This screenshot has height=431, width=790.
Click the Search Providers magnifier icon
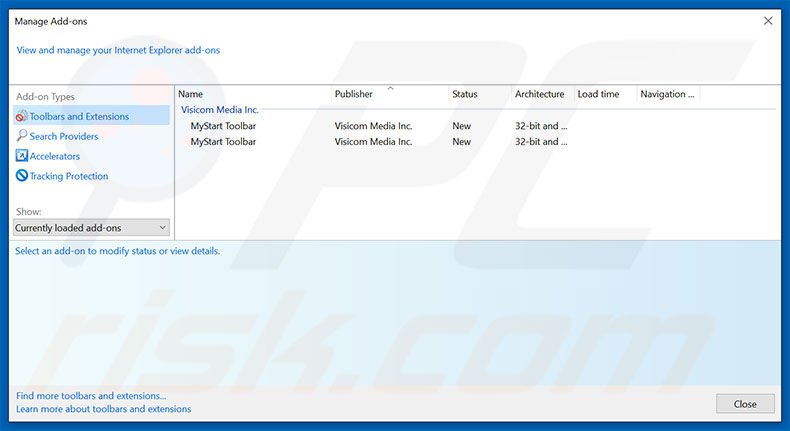click(x=21, y=136)
